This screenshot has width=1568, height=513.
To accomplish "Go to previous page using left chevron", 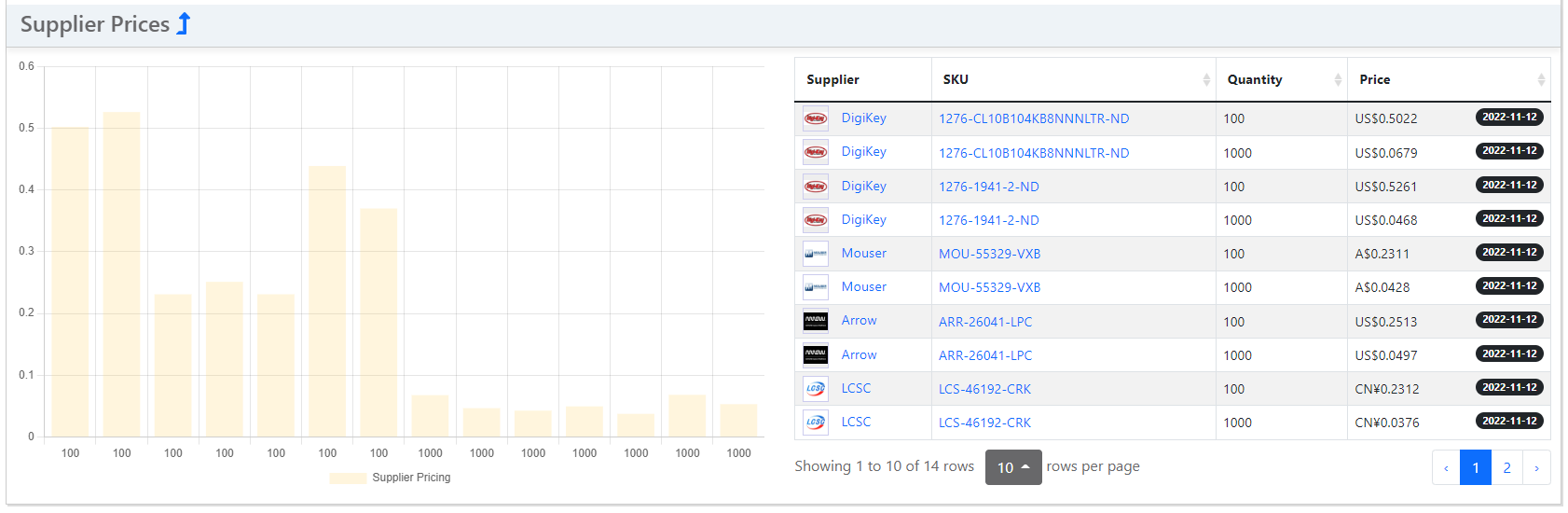I will 1446,467.
